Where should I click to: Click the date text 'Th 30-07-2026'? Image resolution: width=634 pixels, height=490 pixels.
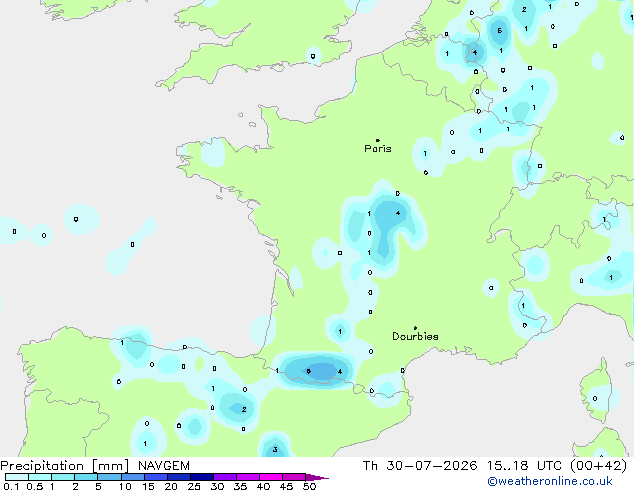tap(420, 466)
